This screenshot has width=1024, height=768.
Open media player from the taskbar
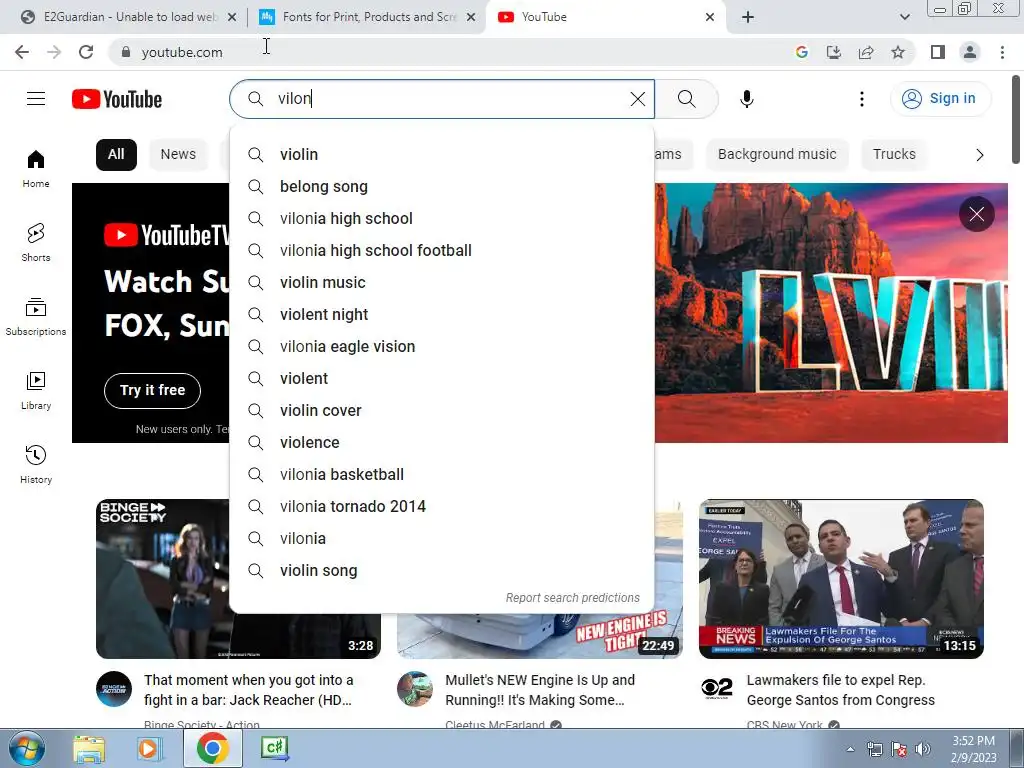[x=149, y=748]
